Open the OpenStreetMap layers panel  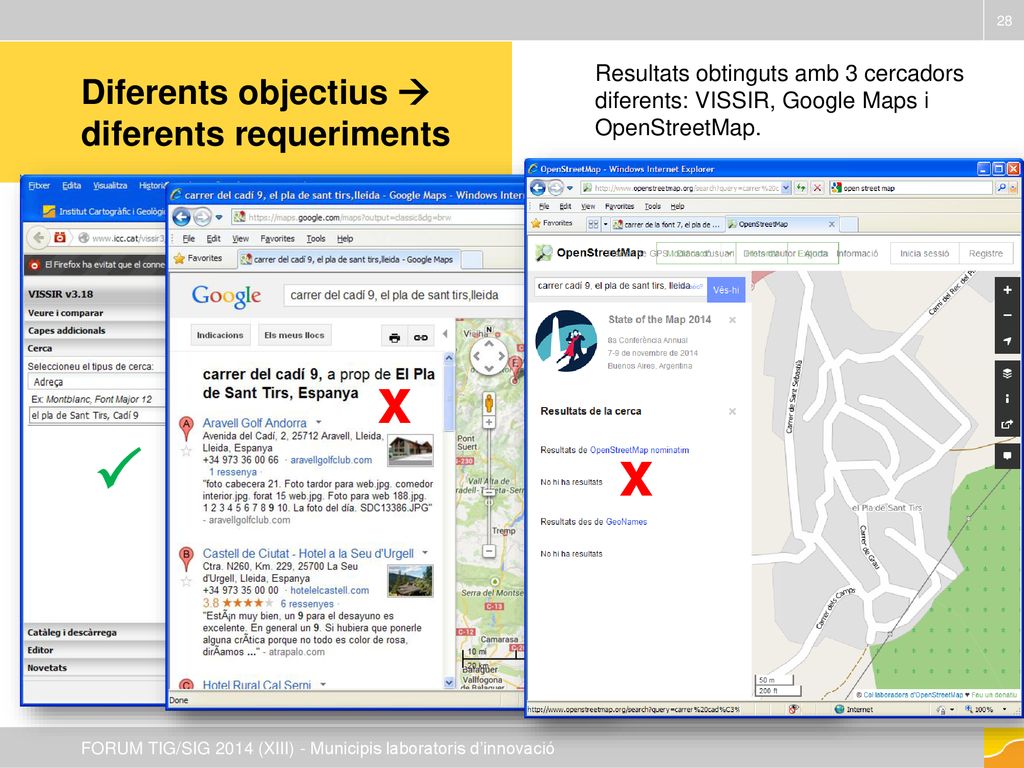coord(1008,374)
